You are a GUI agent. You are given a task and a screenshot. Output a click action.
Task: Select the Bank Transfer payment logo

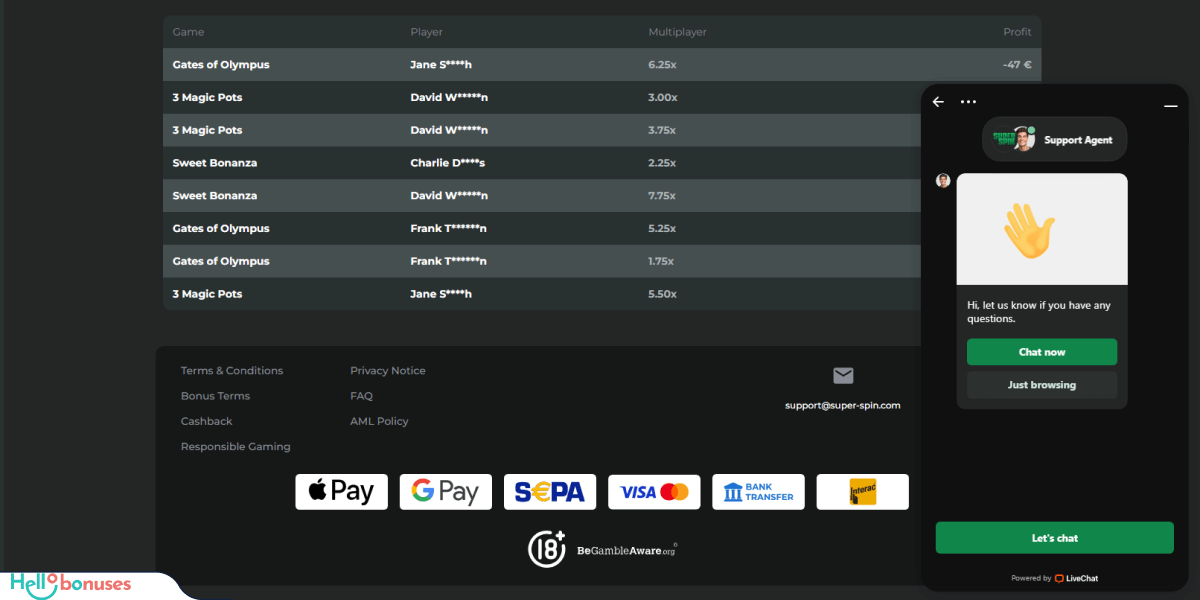click(759, 492)
